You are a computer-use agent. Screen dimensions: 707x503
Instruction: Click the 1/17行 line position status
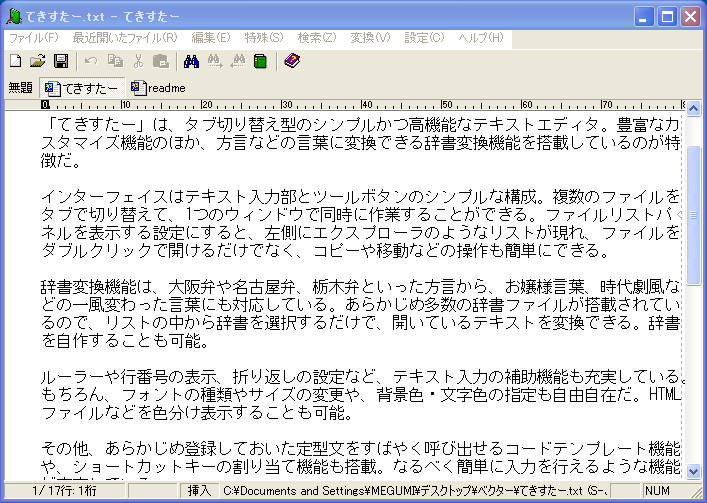pyautogui.click(x=64, y=491)
